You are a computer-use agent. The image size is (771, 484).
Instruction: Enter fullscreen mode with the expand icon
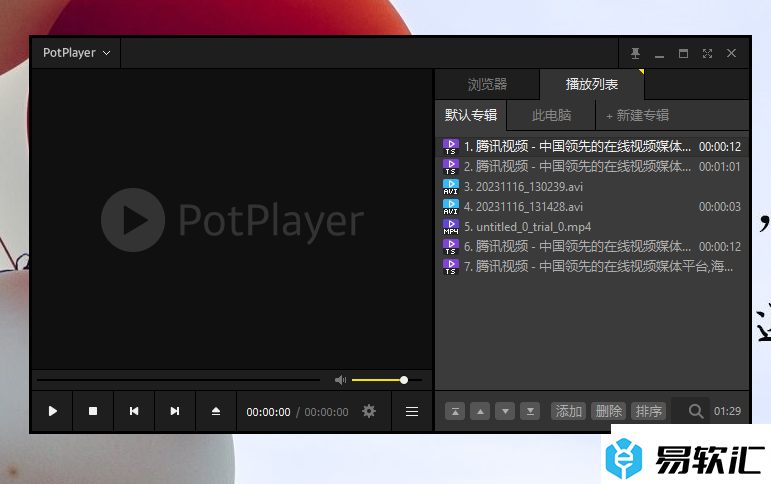707,53
